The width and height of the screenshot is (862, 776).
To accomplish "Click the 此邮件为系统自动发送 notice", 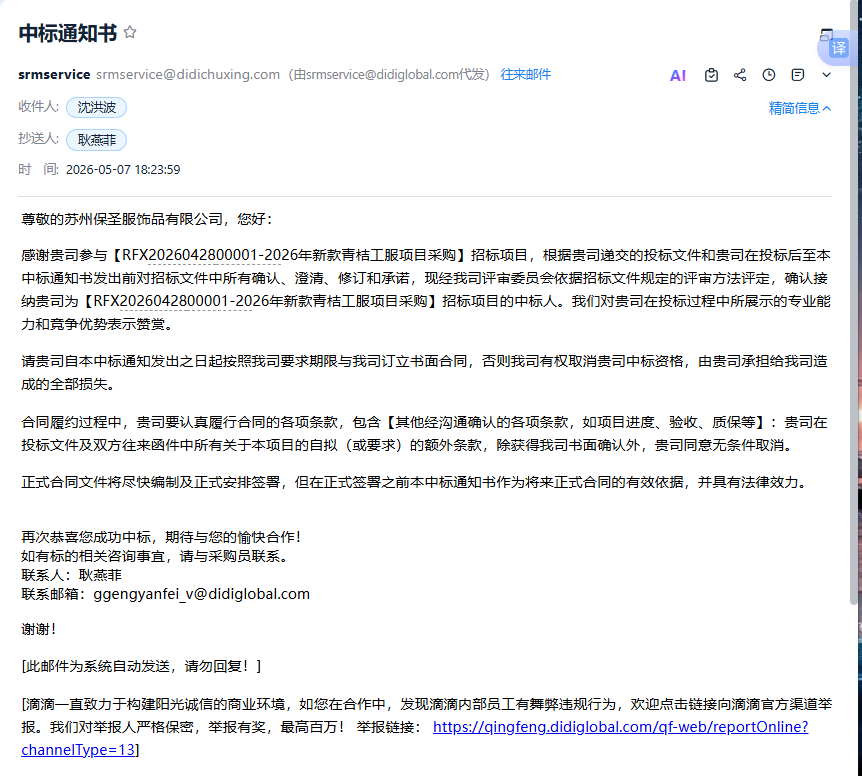I will [x=141, y=666].
